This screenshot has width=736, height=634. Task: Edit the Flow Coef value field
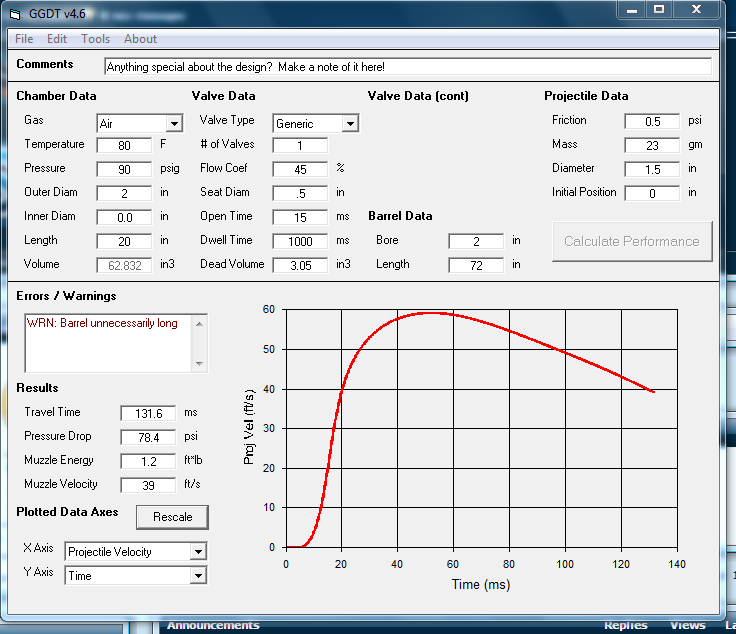coord(300,169)
